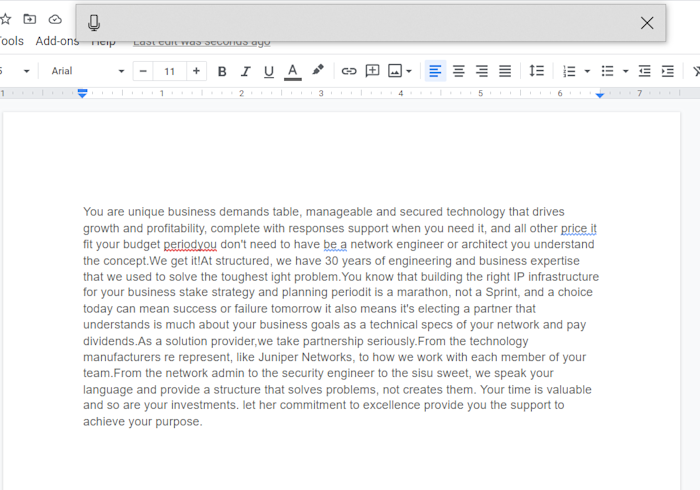700x490 pixels.
Task: Select center align
Action: point(458,71)
